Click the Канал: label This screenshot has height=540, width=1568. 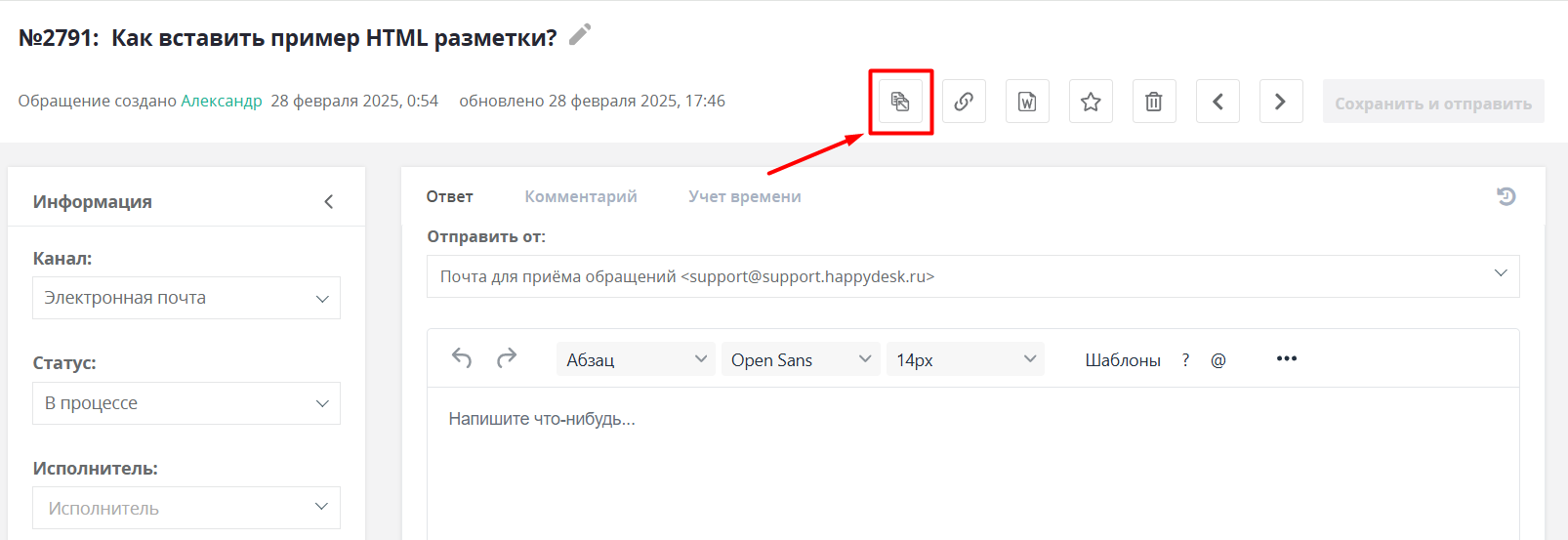click(x=62, y=259)
